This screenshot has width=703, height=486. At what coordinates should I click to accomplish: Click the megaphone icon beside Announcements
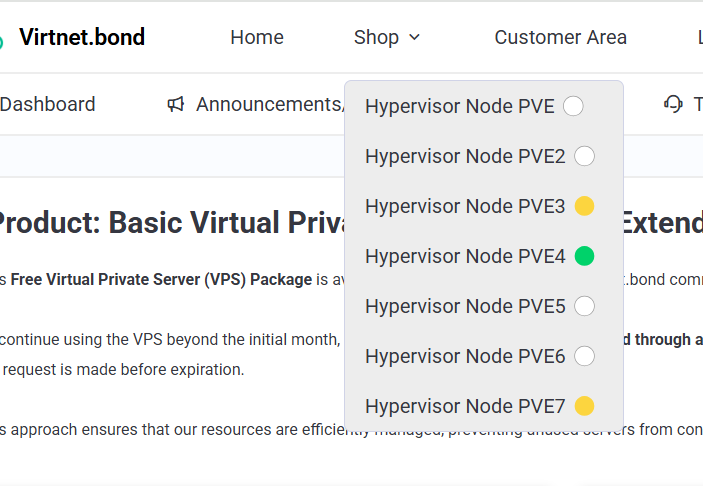[176, 104]
